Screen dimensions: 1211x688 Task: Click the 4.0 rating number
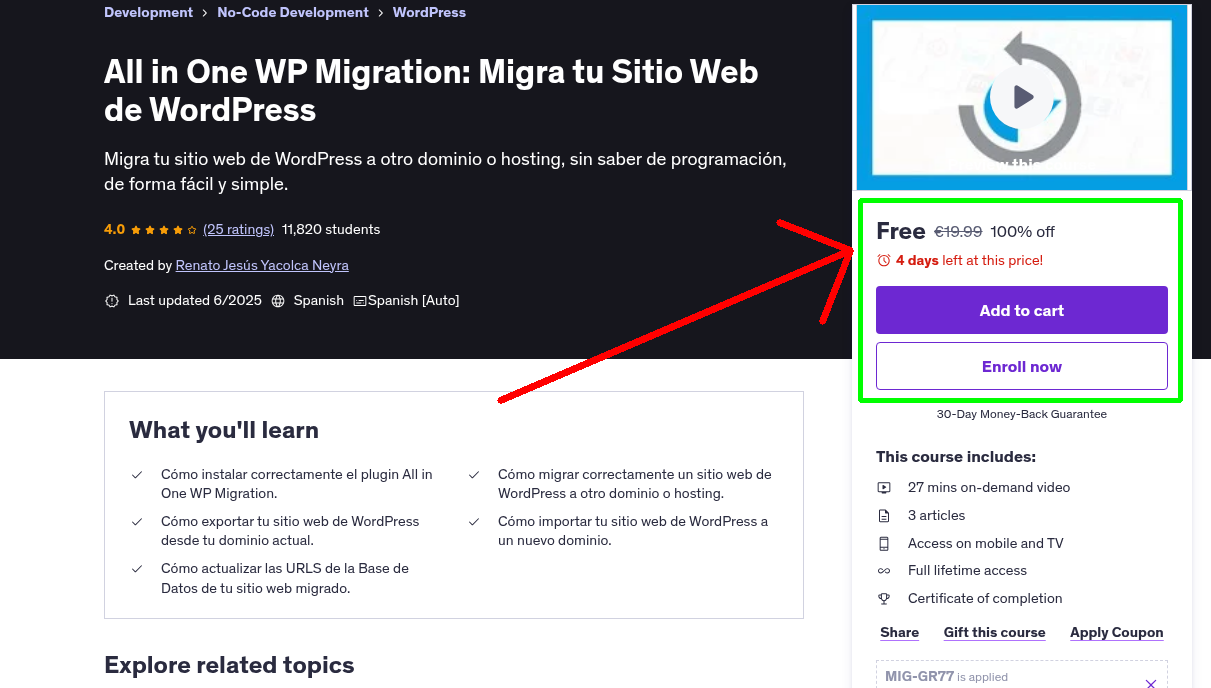114,229
